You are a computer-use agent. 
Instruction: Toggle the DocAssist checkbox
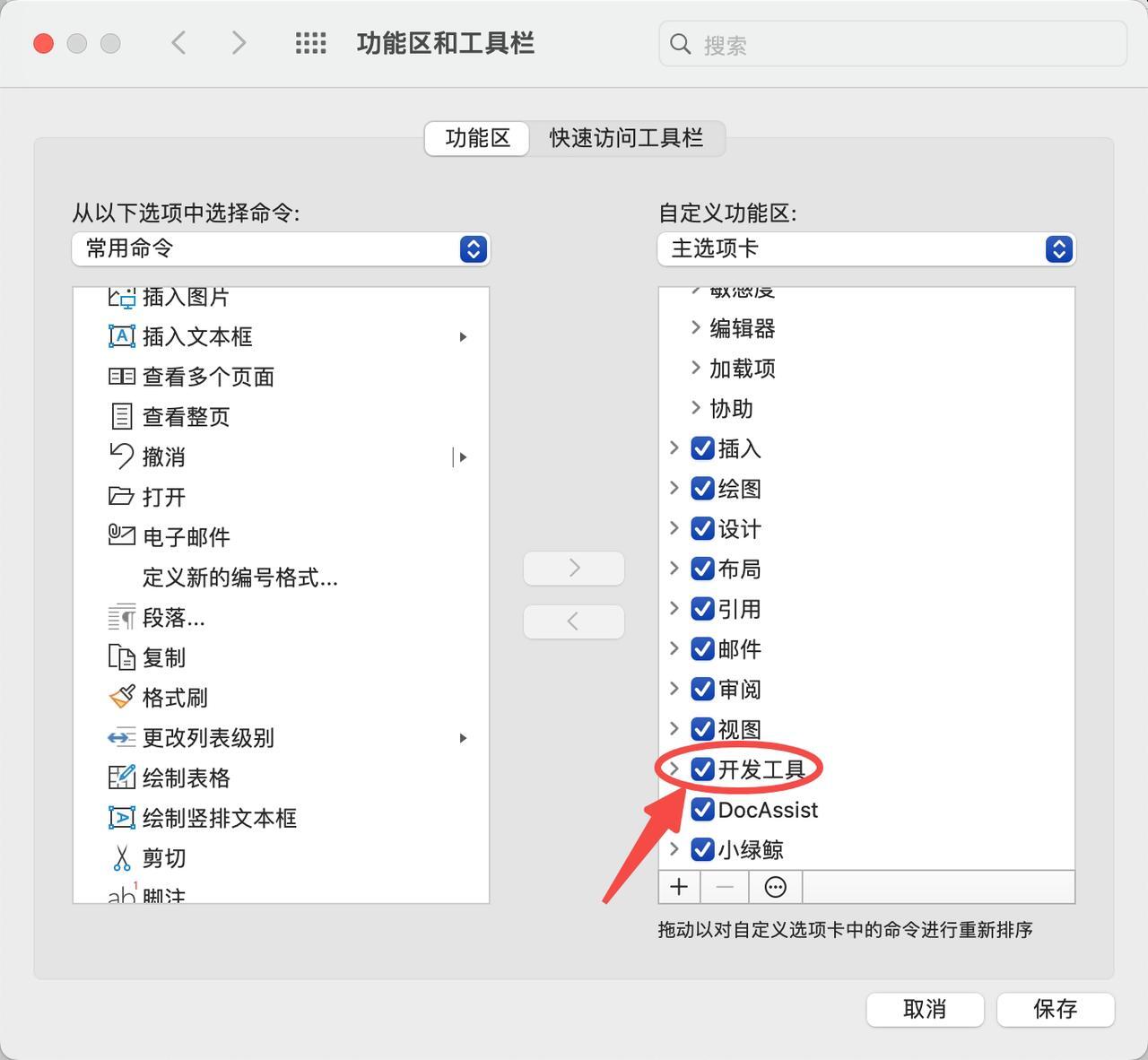point(702,810)
